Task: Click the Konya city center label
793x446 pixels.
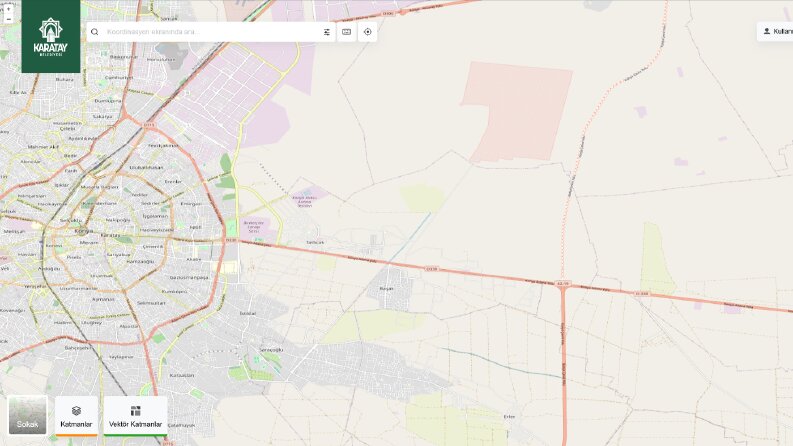Action: pos(83,231)
